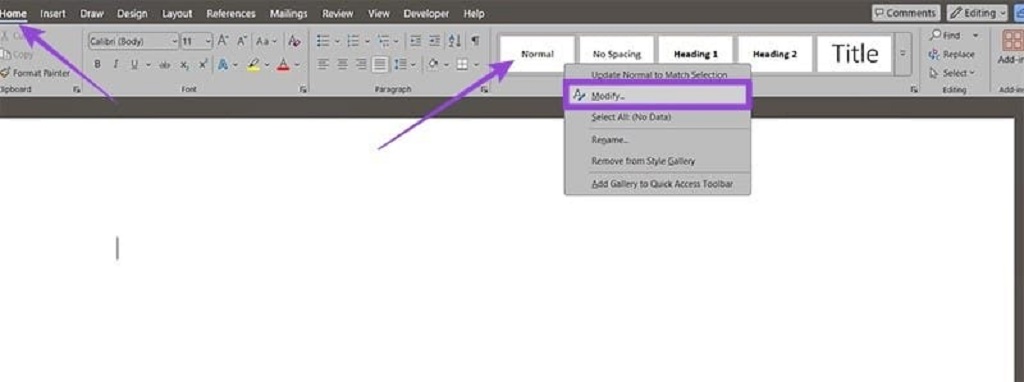The image size is (1024, 382).
Task: Expand the Styles gallery arrow
Action: (x=903, y=53)
